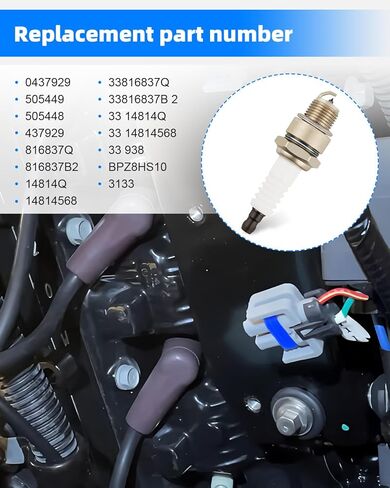Select part number 33816837B 2
This screenshot has height=488, width=390.
143,99
